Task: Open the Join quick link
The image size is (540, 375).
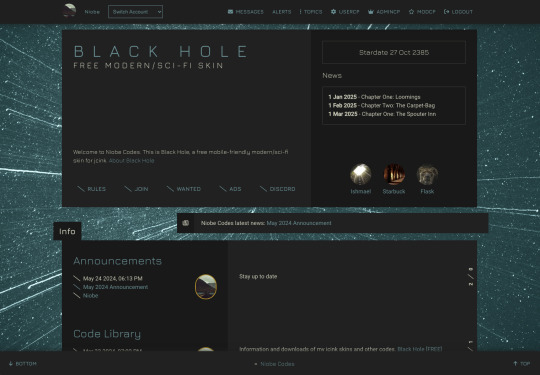Action: coord(141,189)
